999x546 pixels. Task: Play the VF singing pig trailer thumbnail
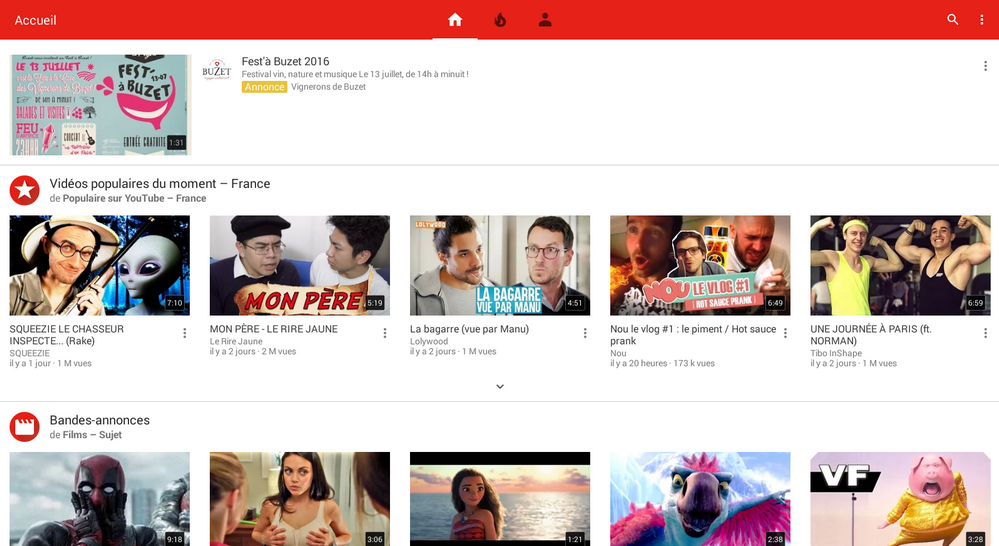pyautogui.click(x=900, y=499)
